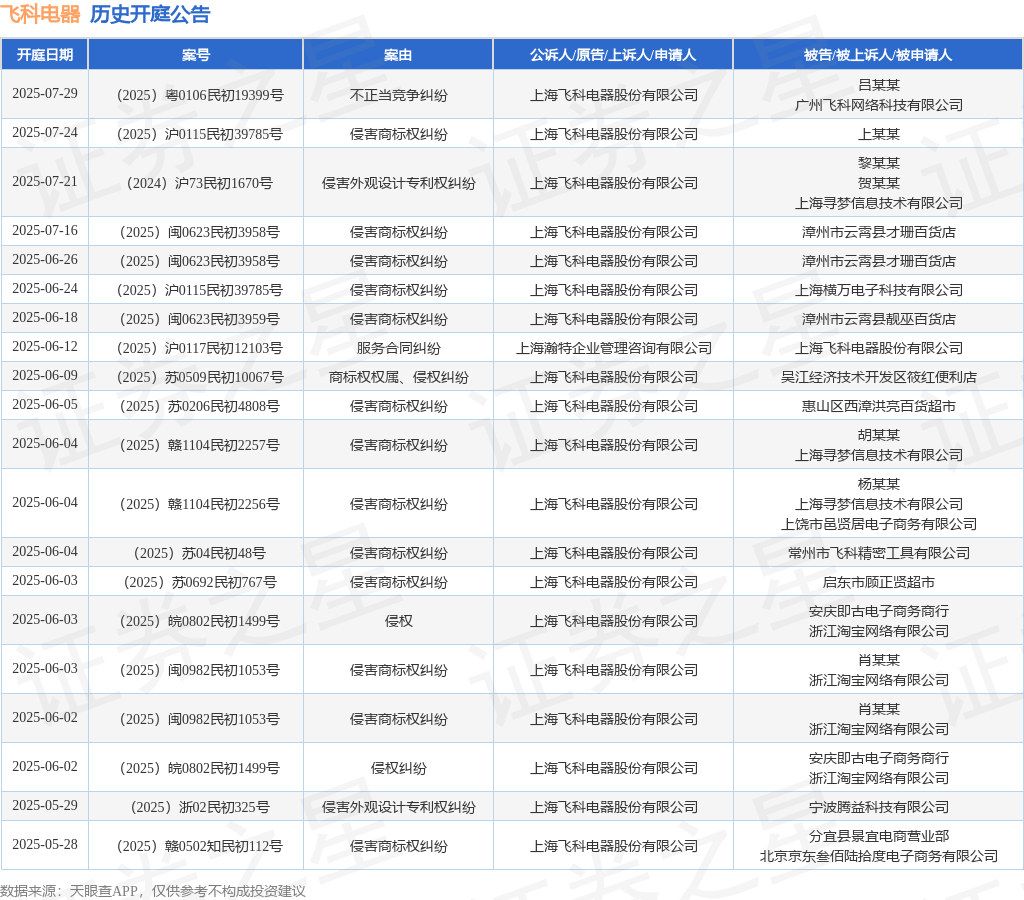Click 侵害外观设计专利权纠纷 in the 2025-05-29 row
The height and width of the screenshot is (900, 1024).
(x=398, y=807)
